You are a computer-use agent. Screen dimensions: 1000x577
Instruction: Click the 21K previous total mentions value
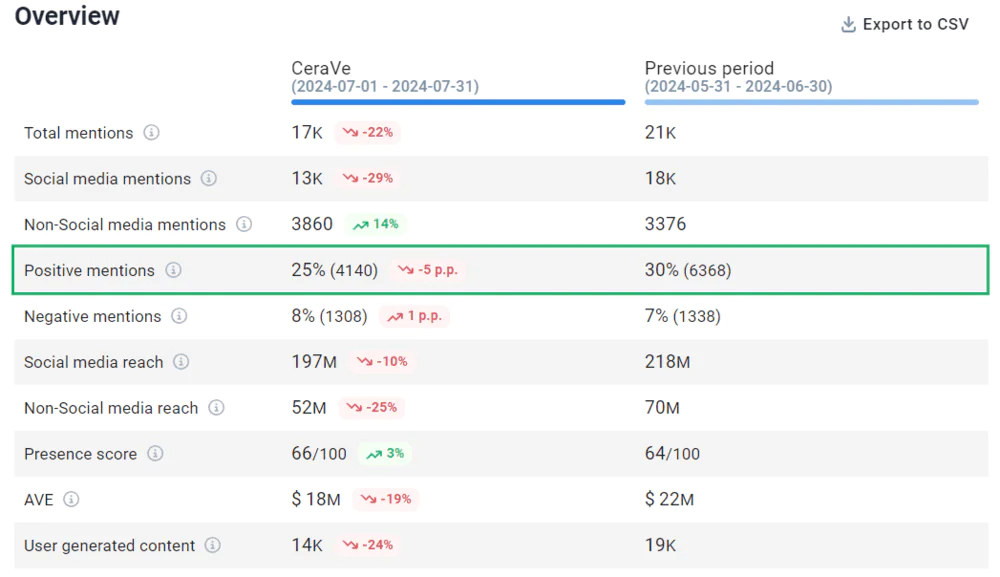pos(660,133)
